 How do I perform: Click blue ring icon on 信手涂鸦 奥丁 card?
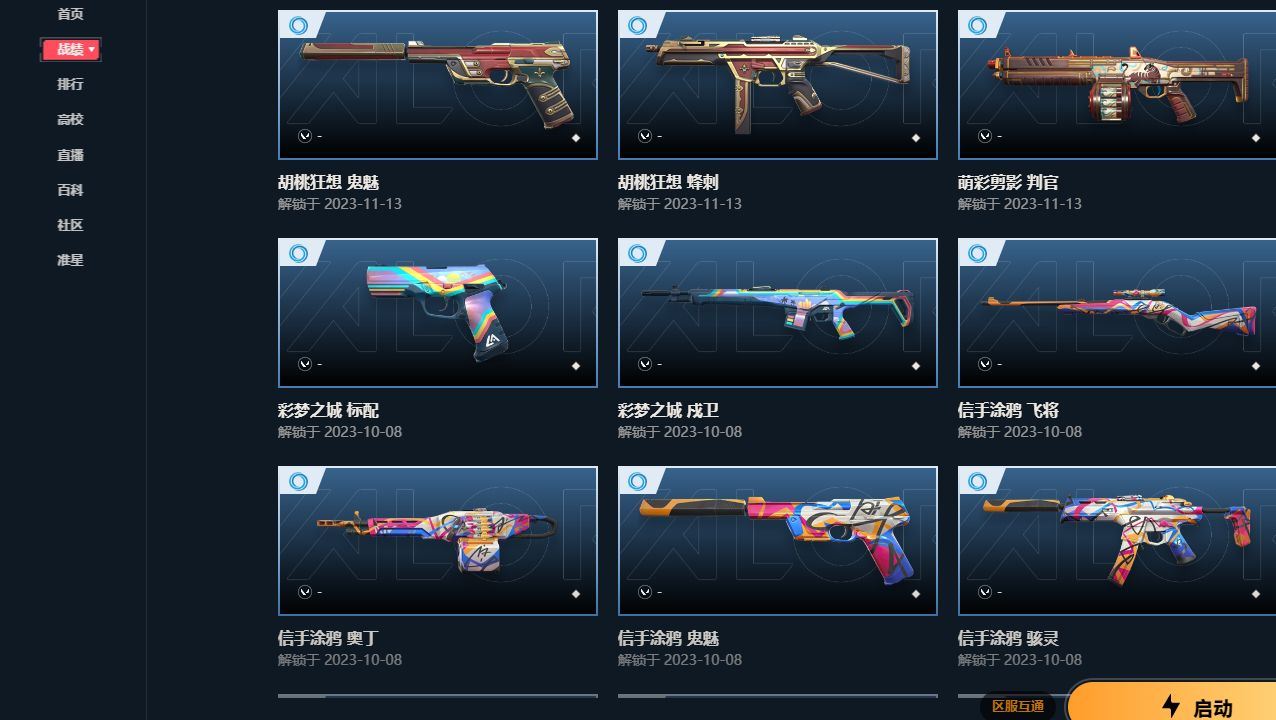(297, 481)
